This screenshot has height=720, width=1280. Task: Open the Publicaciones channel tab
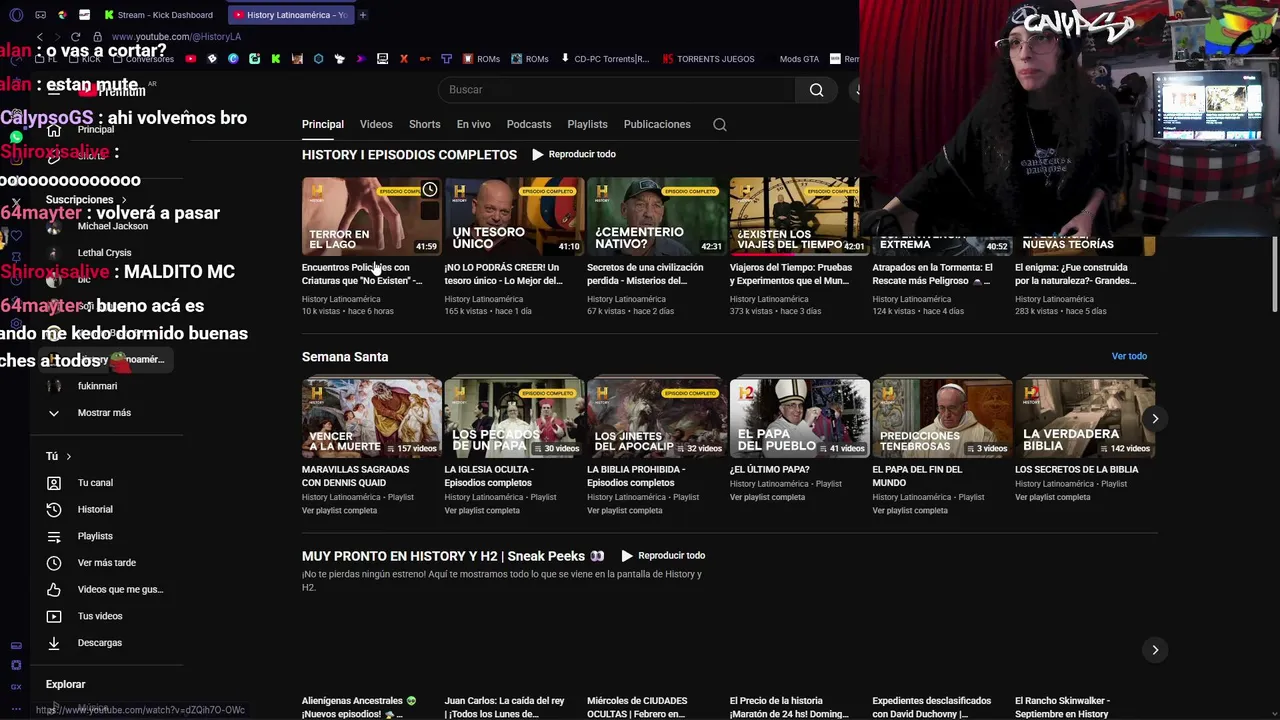[x=657, y=125]
